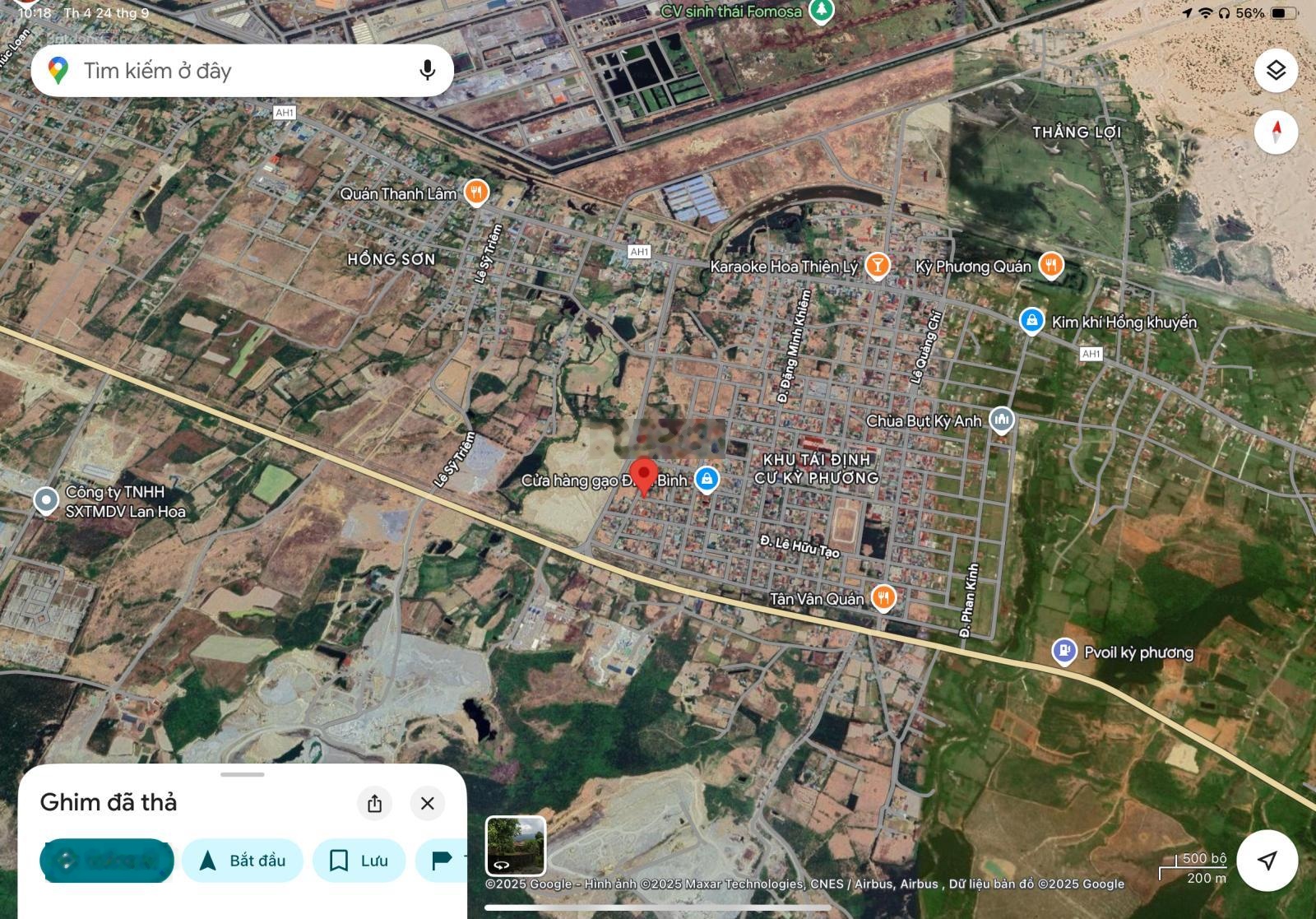1316x919 pixels.
Task: Center map on my location arrow
Action: (1267, 860)
